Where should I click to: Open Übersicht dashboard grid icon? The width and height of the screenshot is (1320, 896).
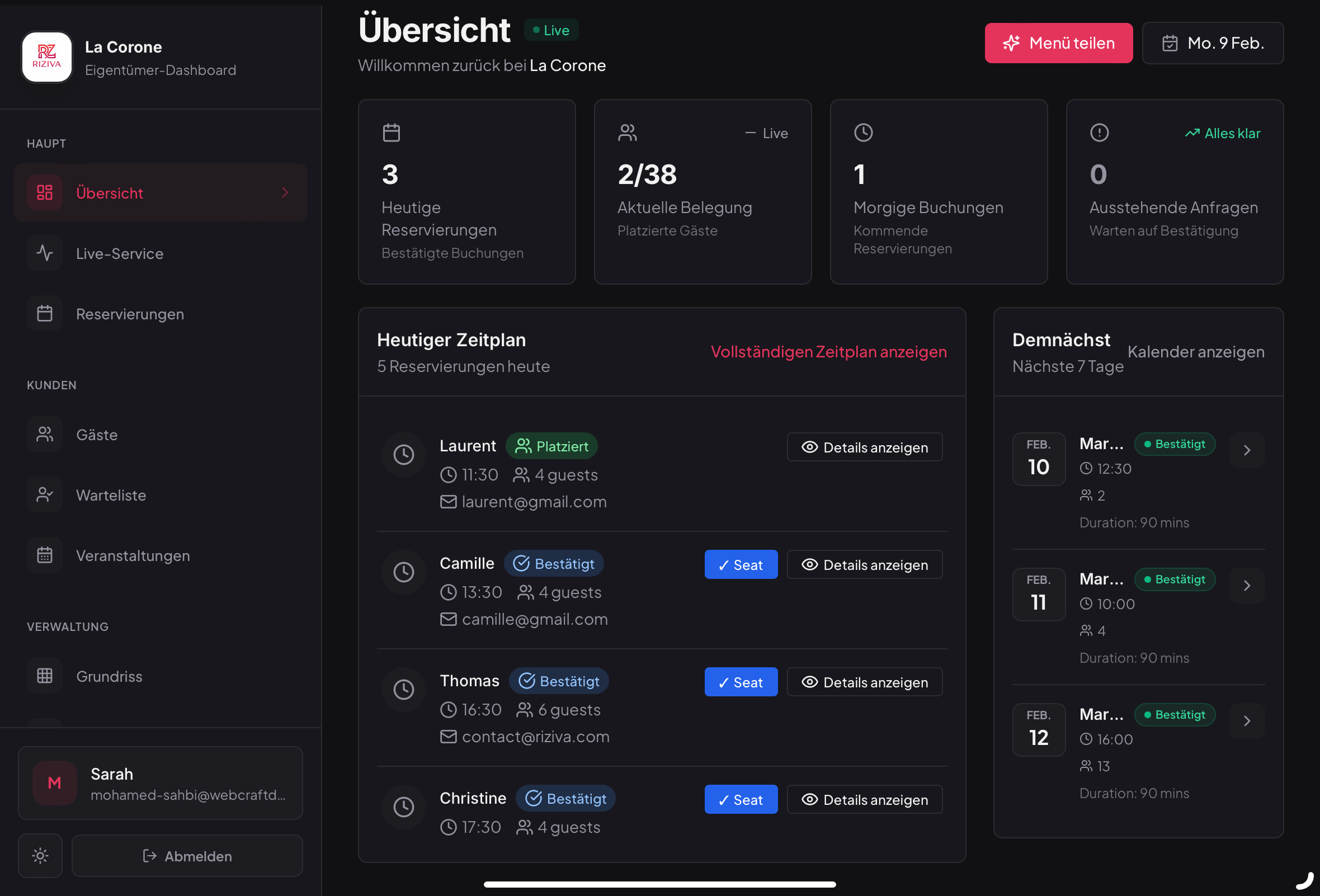(x=44, y=192)
